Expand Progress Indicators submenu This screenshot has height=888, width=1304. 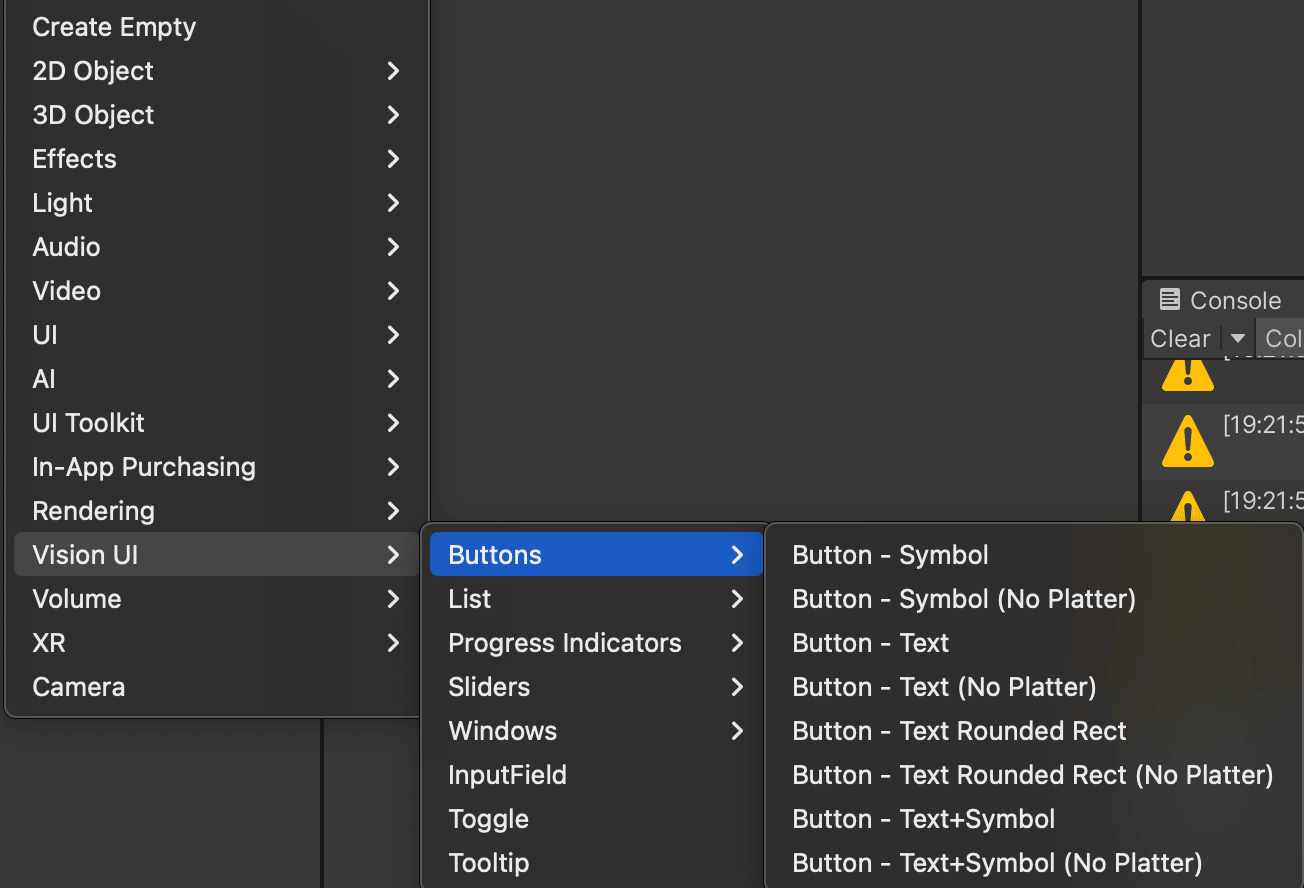click(596, 643)
